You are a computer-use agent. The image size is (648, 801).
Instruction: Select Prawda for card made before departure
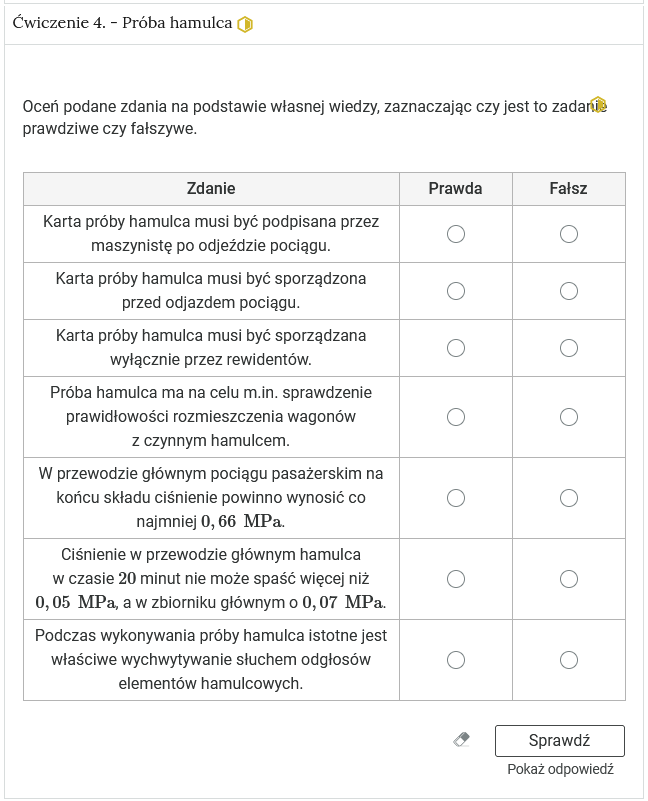tap(455, 291)
